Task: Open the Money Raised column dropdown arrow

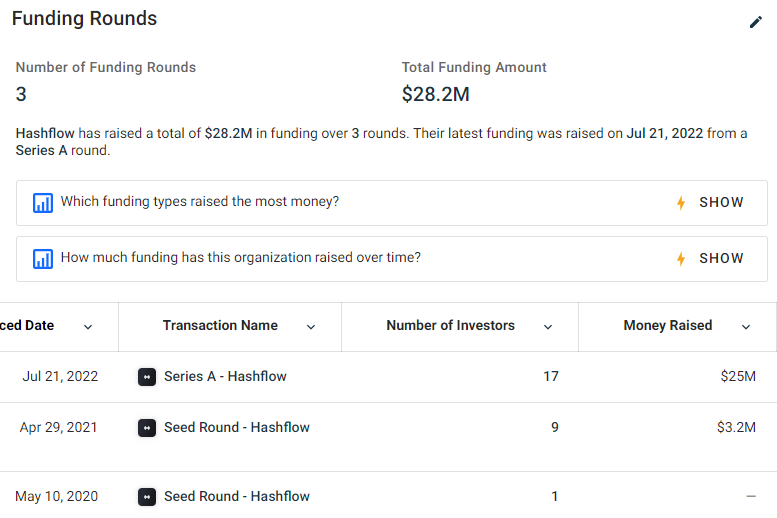Action: [746, 327]
